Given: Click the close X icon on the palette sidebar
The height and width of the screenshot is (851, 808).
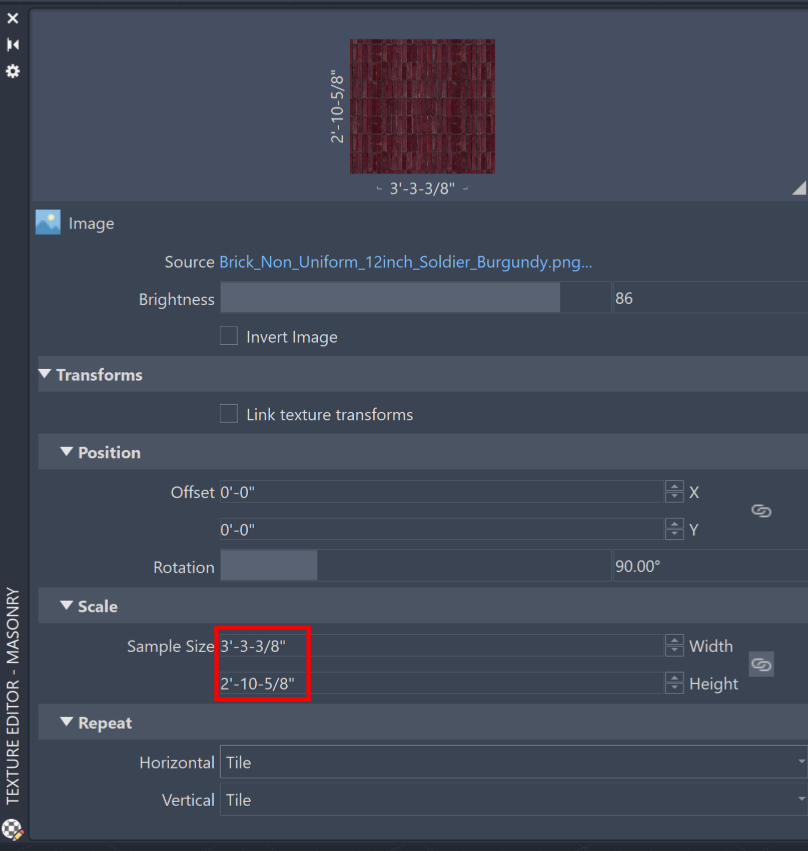Looking at the screenshot, I should pos(13,17).
